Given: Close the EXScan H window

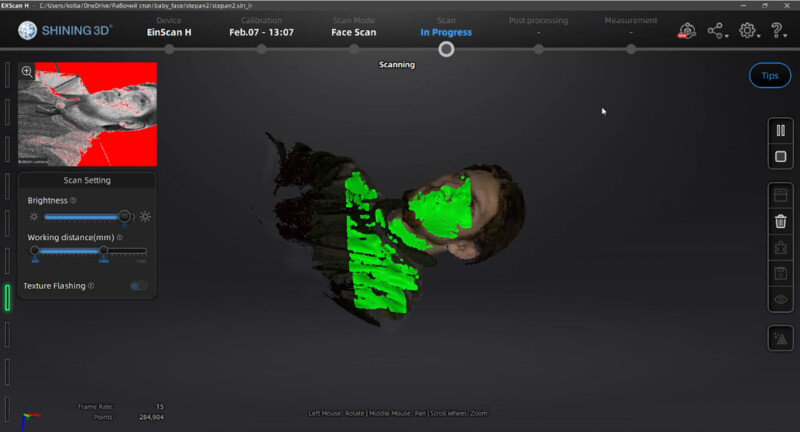Looking at the screenshot, I should click(x=787, y=5).
